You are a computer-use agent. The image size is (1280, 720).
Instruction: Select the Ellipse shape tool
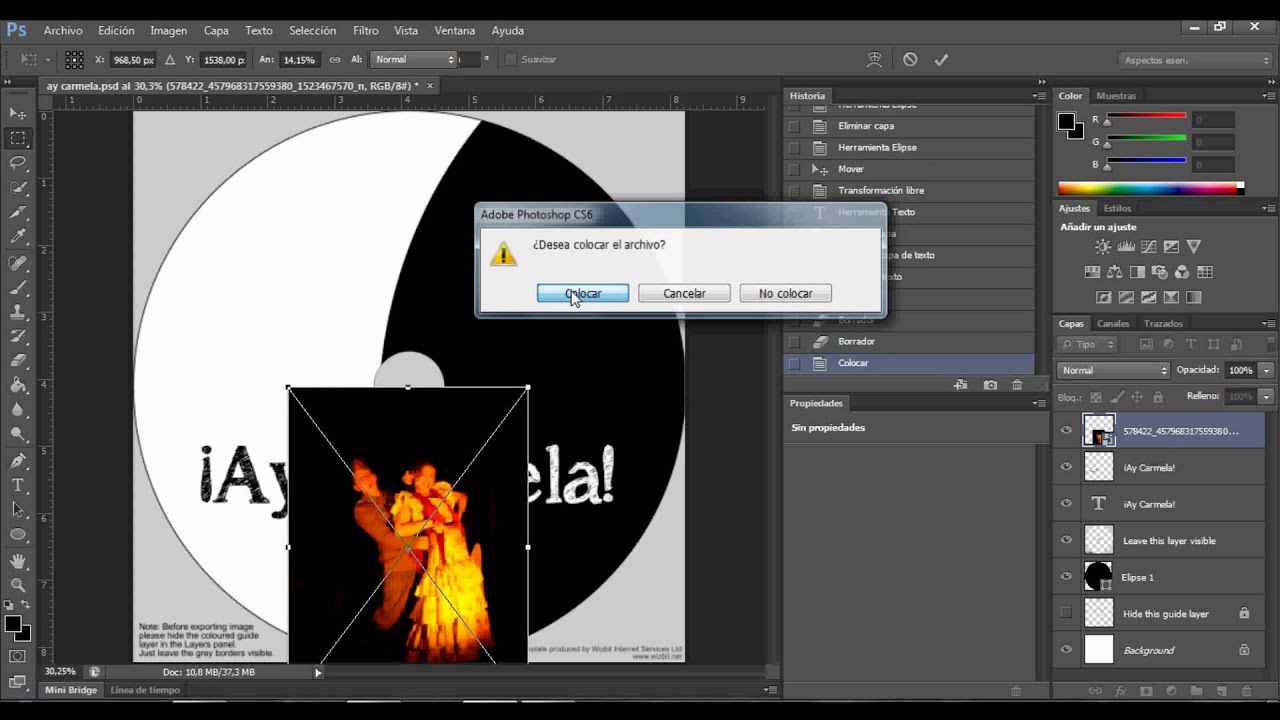coord(18,535)
